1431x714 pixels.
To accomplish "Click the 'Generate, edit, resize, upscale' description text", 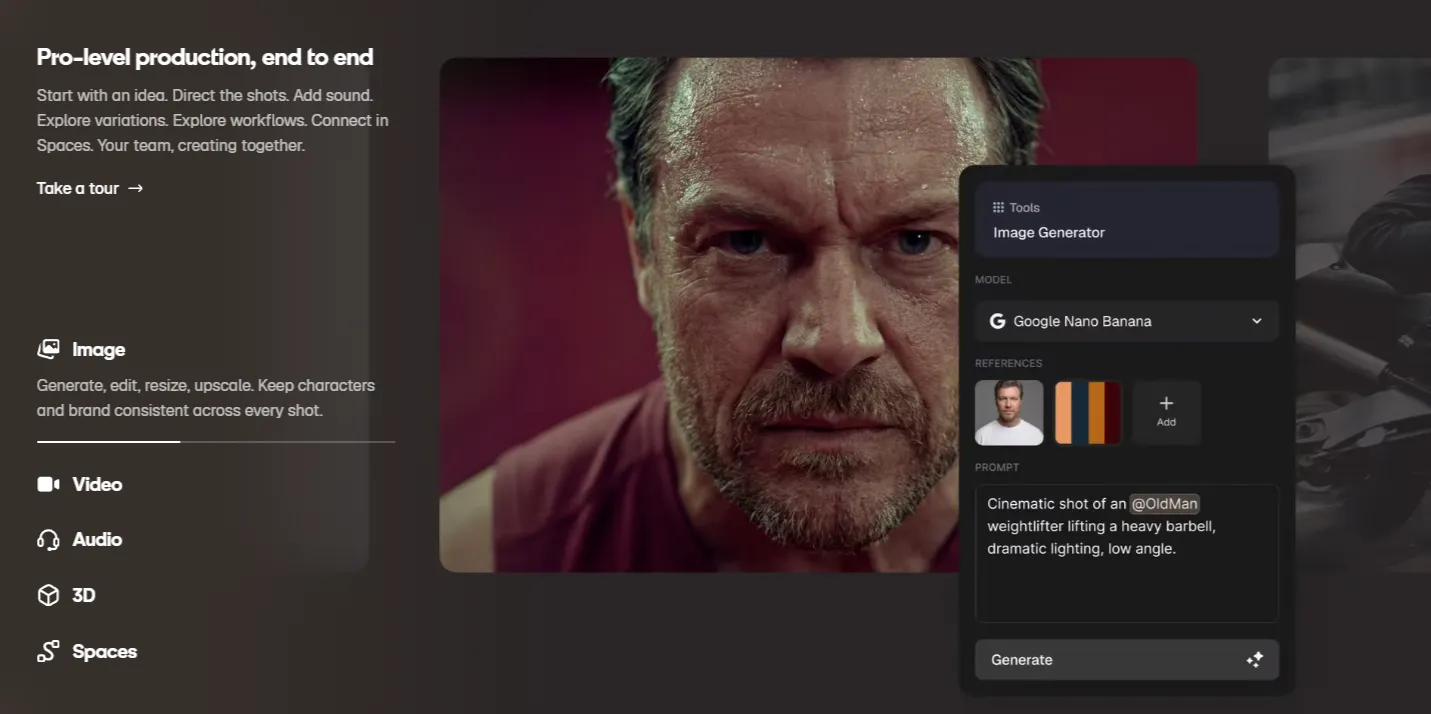I will tap(206, 397).
